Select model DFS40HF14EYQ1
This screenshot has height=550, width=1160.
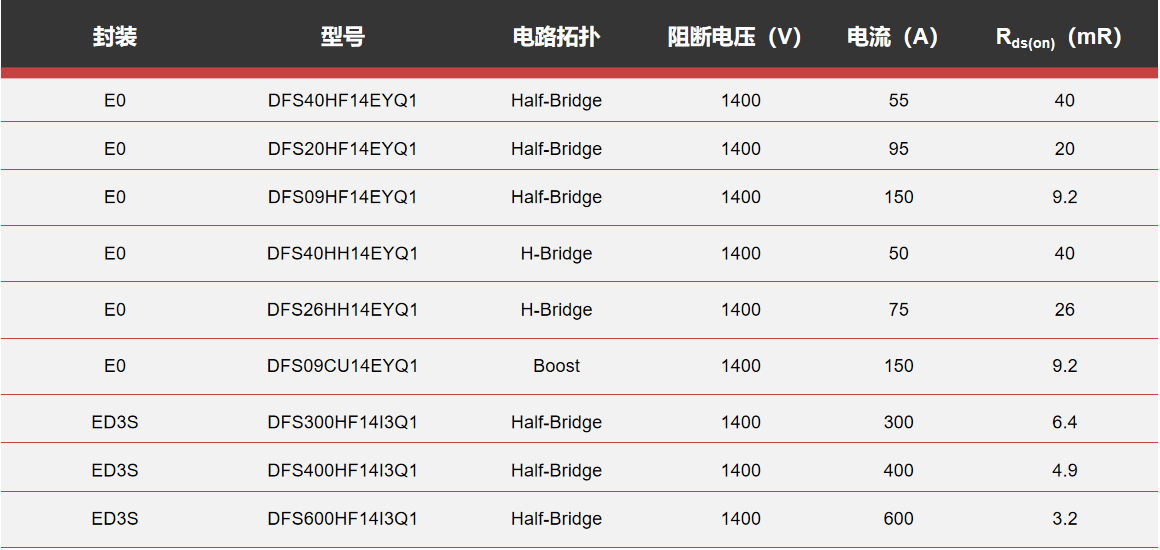(x=342, y=100)
